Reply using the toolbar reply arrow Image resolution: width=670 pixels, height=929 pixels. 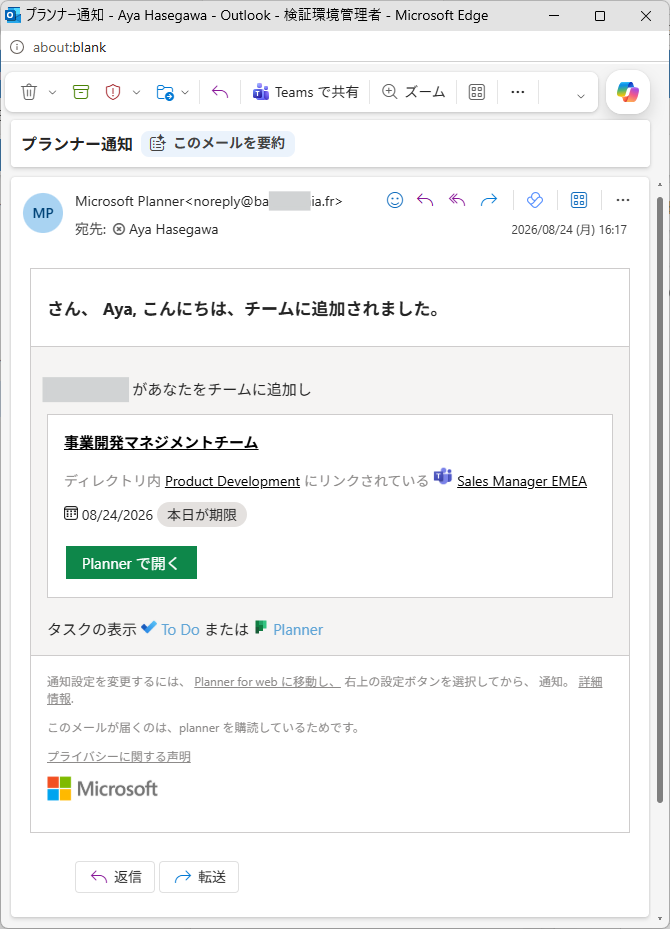pyautogui.click(x=220, y=92)
